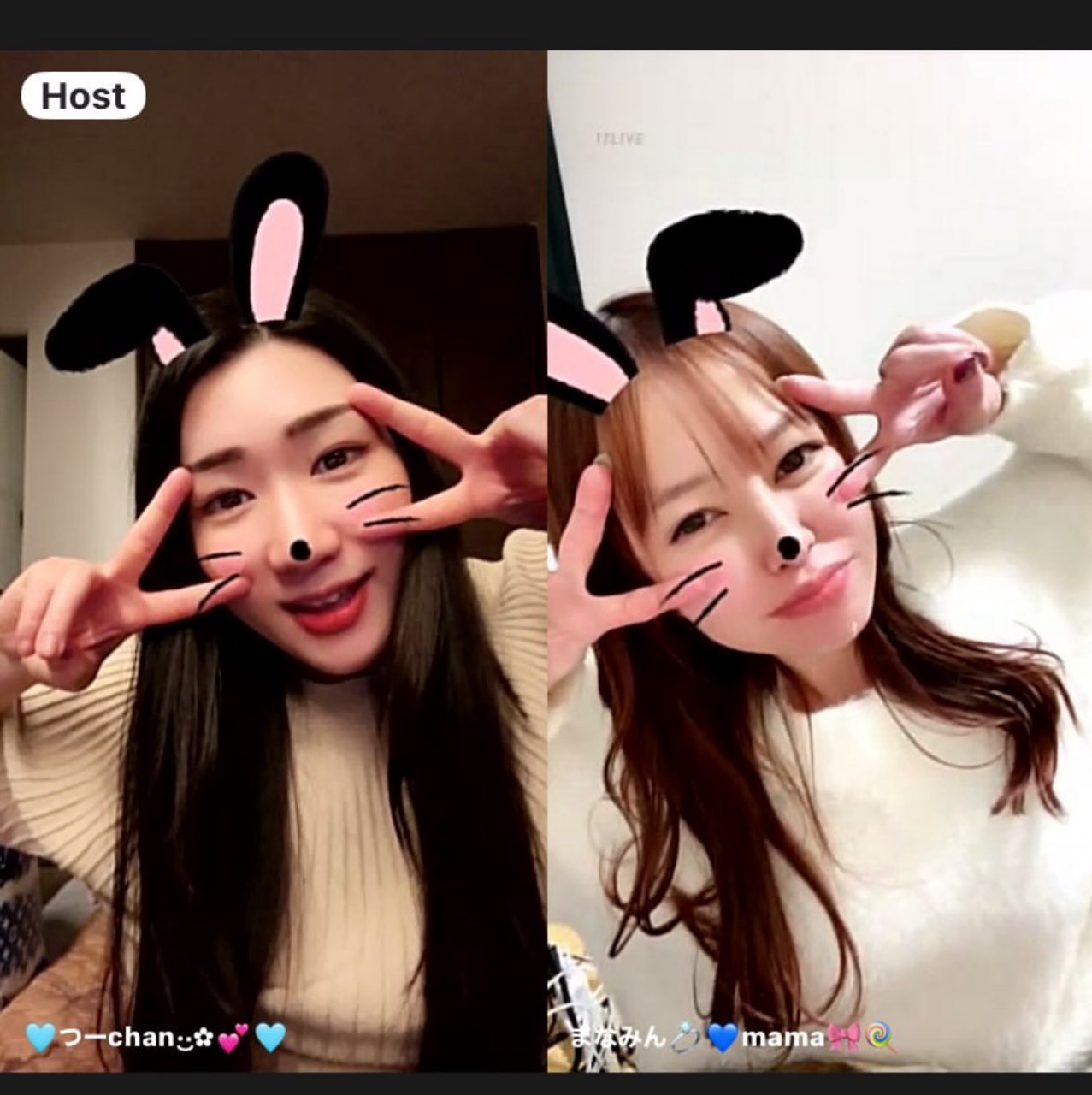Click the 17LIVE watermark logo
The image size is (1092, 1095).
pyautogui.click(x=620, y=139)
